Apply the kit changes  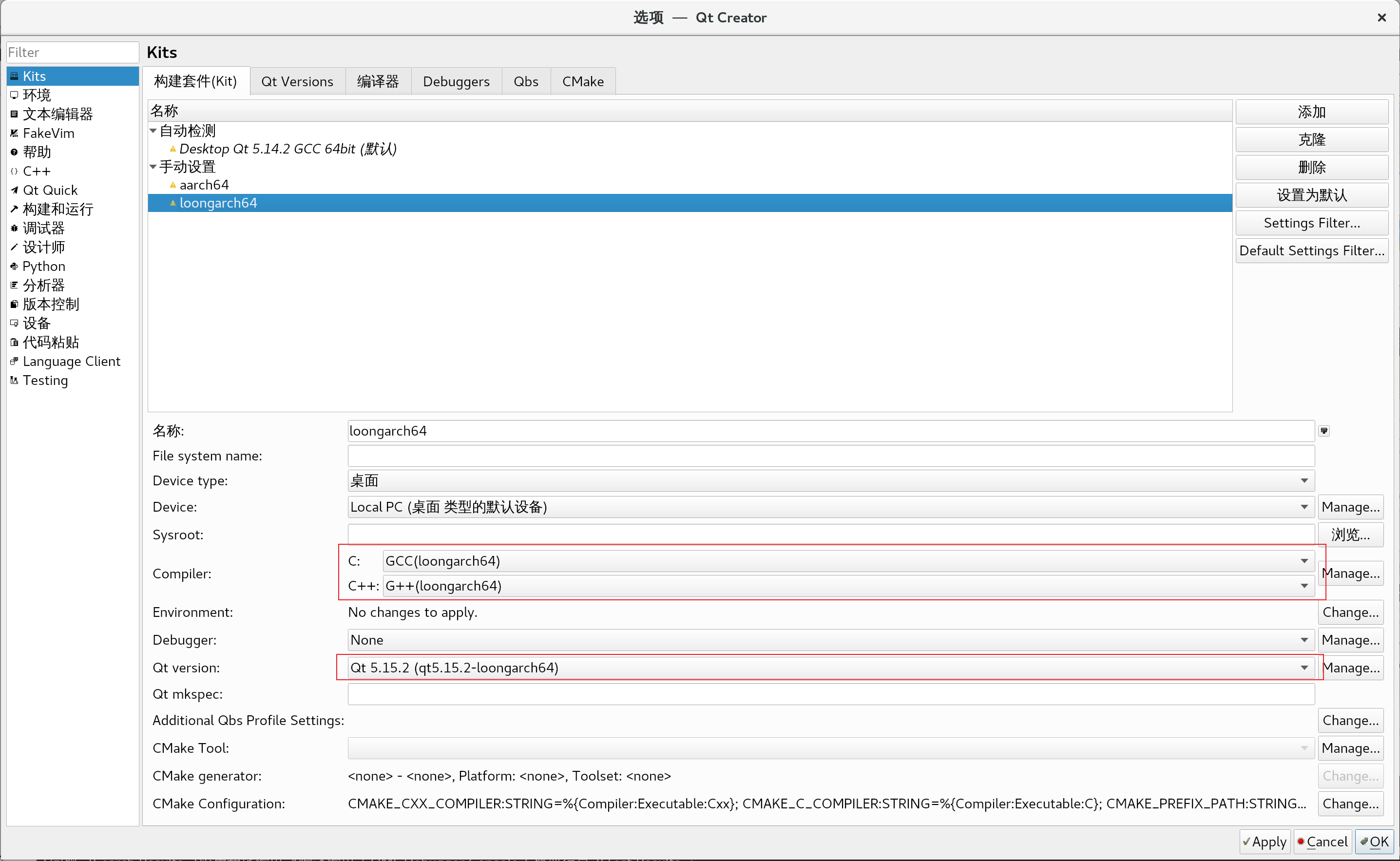1264,842
